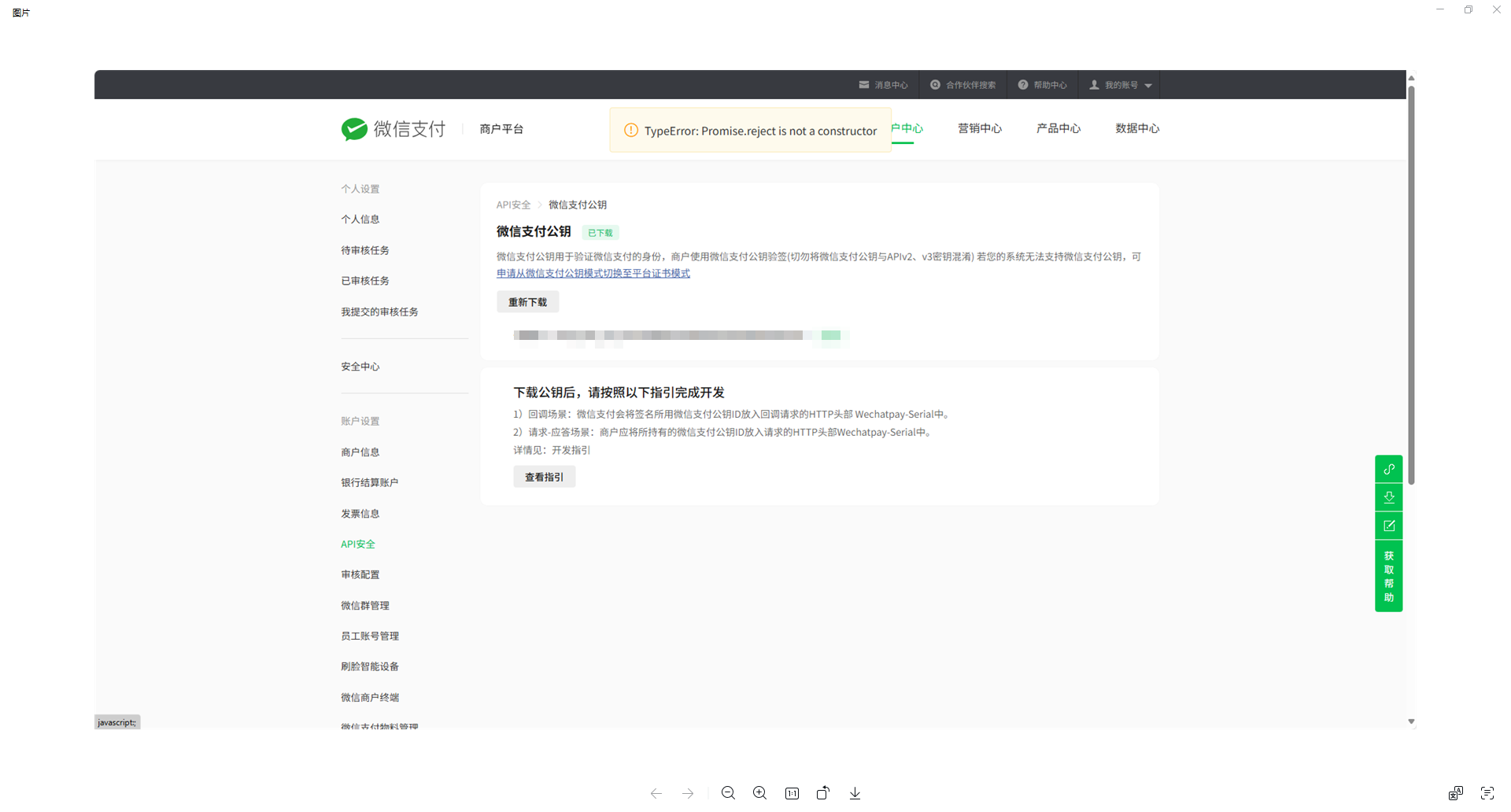Switch to the 产品中心 tab
This screenshot has width=1511, height=812.
coord(1058,128)
